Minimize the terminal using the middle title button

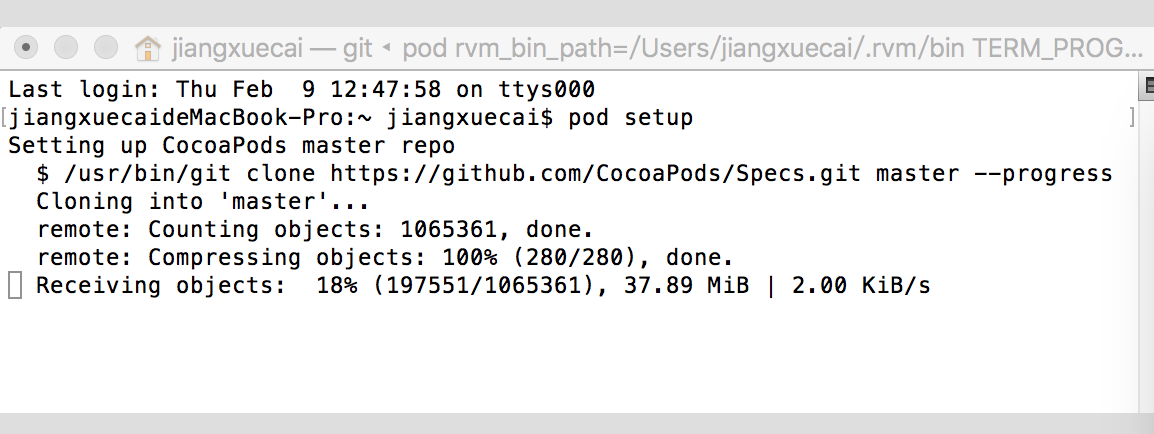click(x=66, y=48)
